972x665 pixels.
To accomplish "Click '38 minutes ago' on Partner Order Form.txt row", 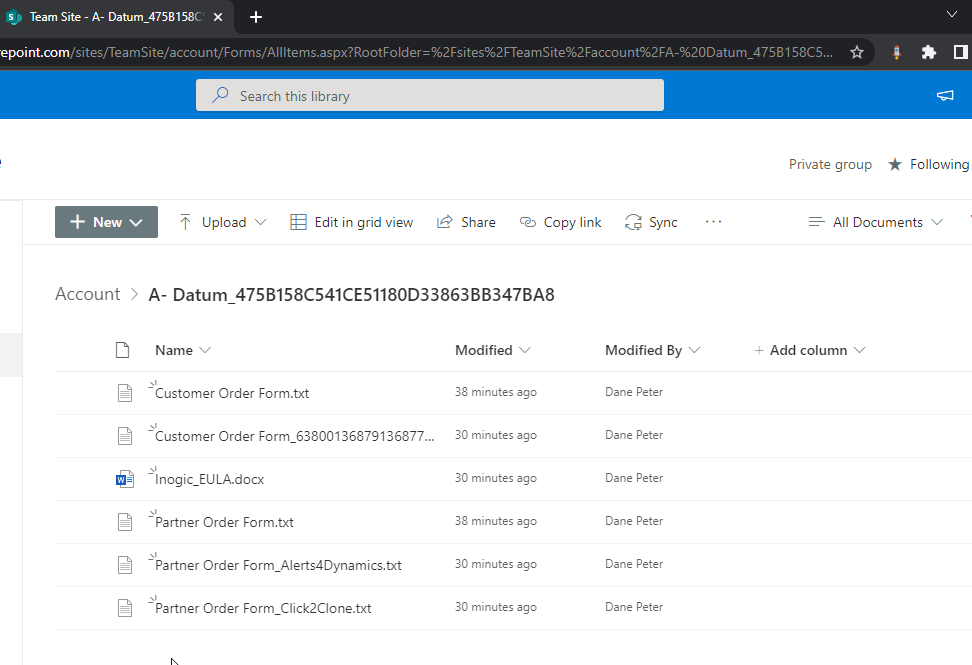I will [495, 521].
